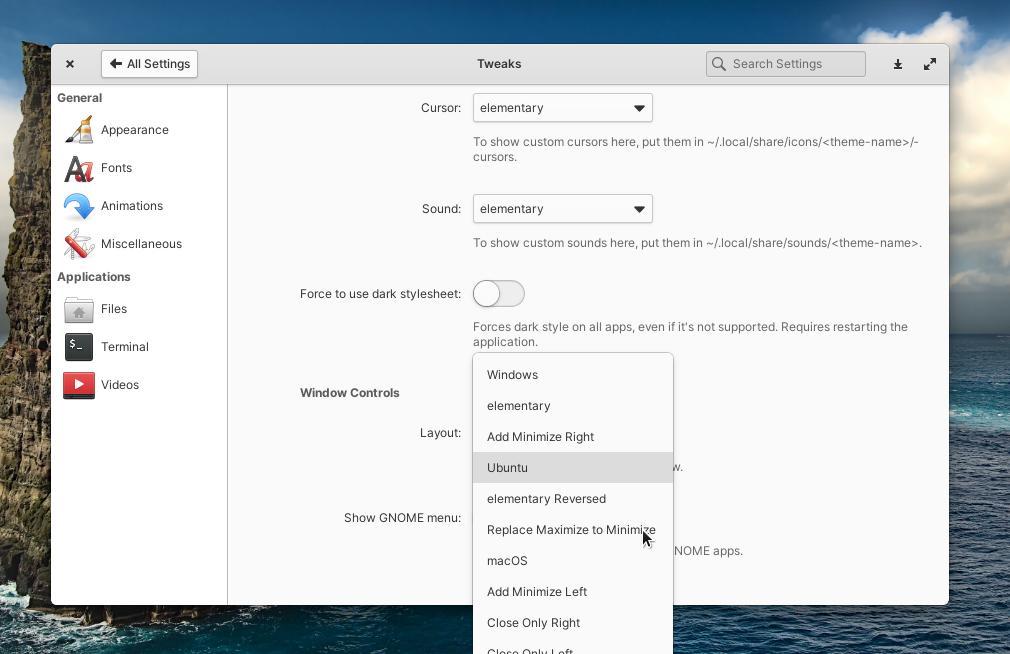Select the Ubuntu layout option
This screenshot has width=1010, height=654.
507,467
